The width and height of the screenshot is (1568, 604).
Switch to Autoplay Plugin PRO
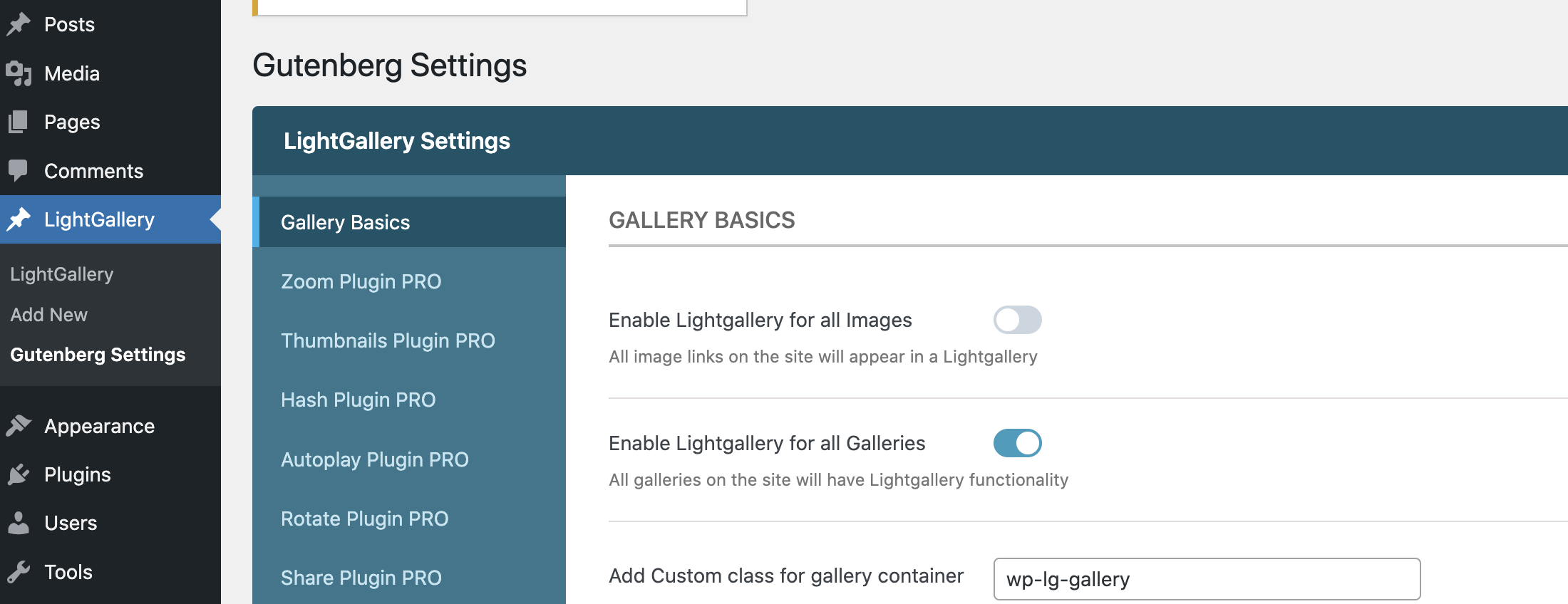click(375, 459)
